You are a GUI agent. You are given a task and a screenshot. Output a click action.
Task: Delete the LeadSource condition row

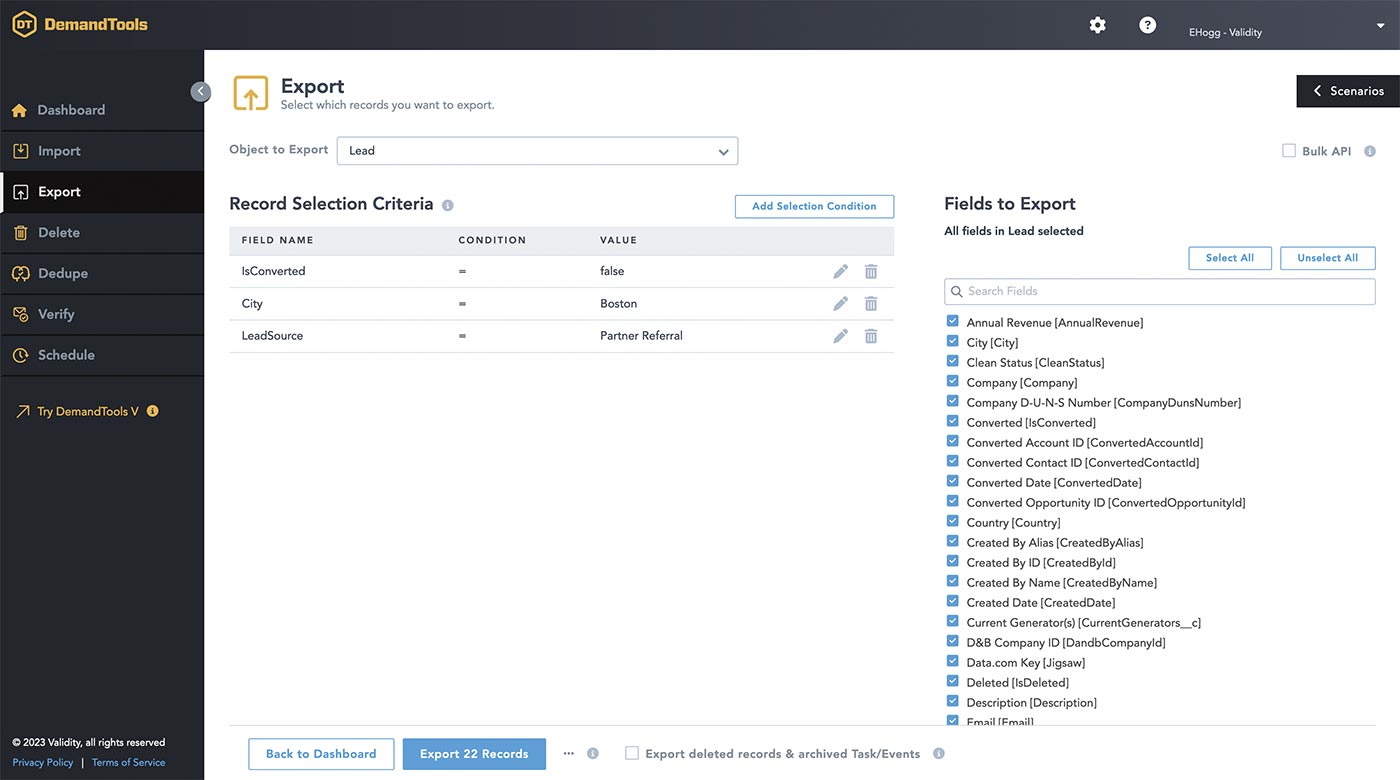click(871, 335)
